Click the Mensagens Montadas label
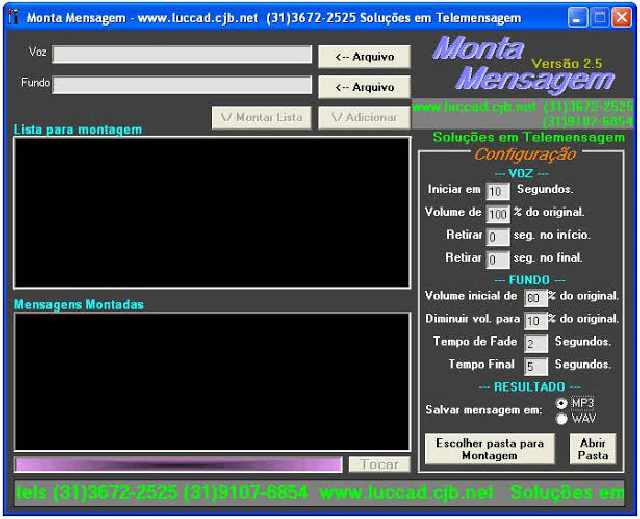 tap(79, 304)
